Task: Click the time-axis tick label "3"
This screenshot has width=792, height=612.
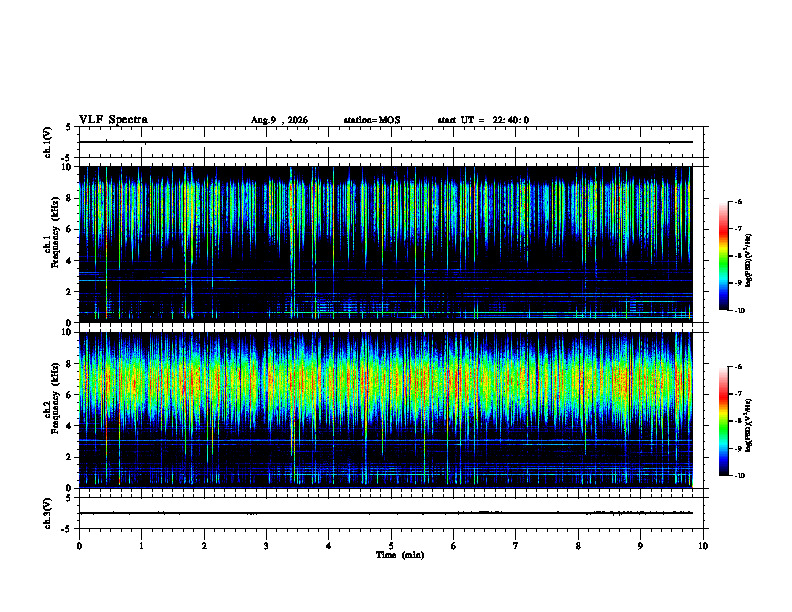Action: (x=266, y=546)
